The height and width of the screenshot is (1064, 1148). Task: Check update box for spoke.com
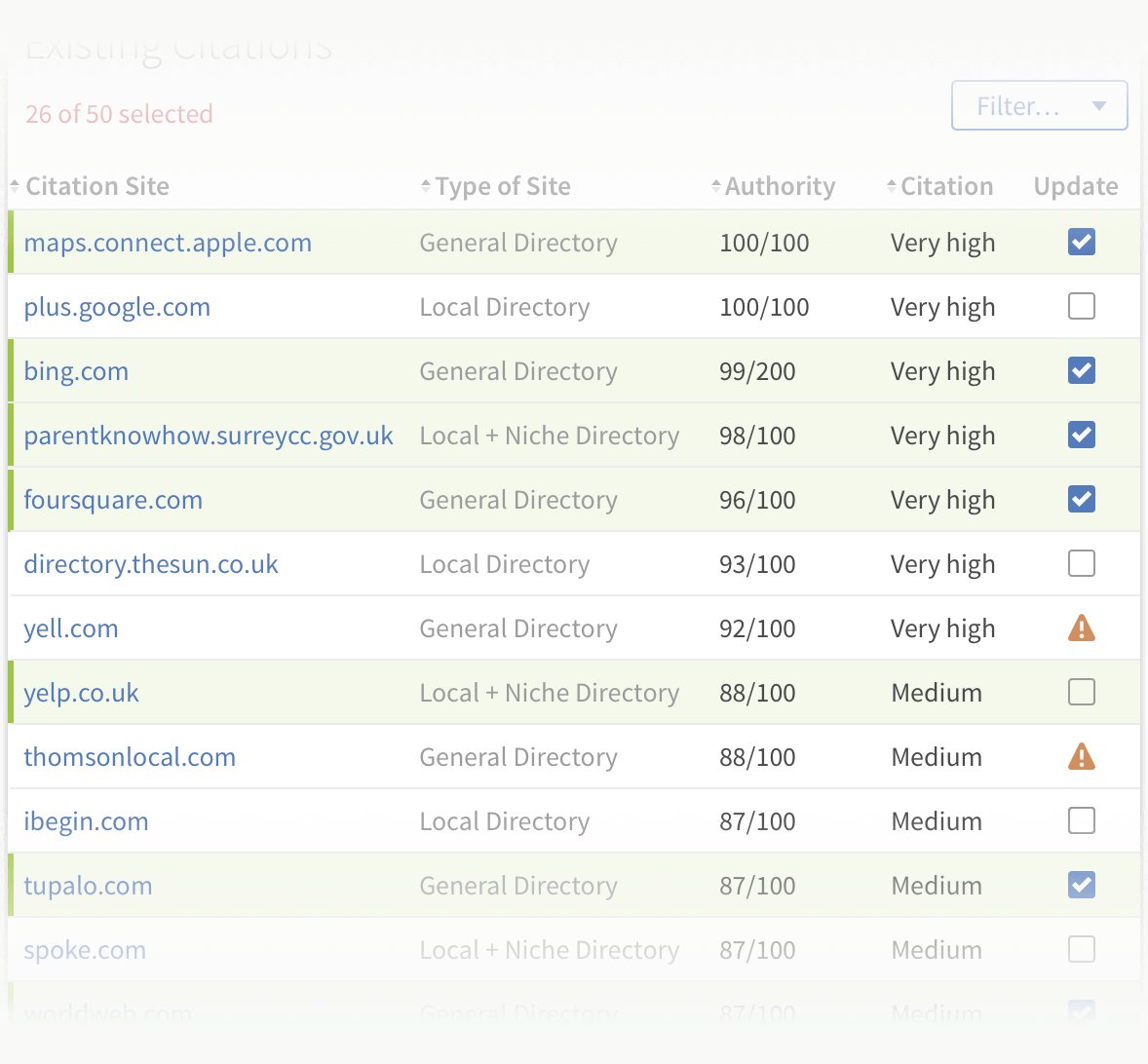(x=1082, y=950)
